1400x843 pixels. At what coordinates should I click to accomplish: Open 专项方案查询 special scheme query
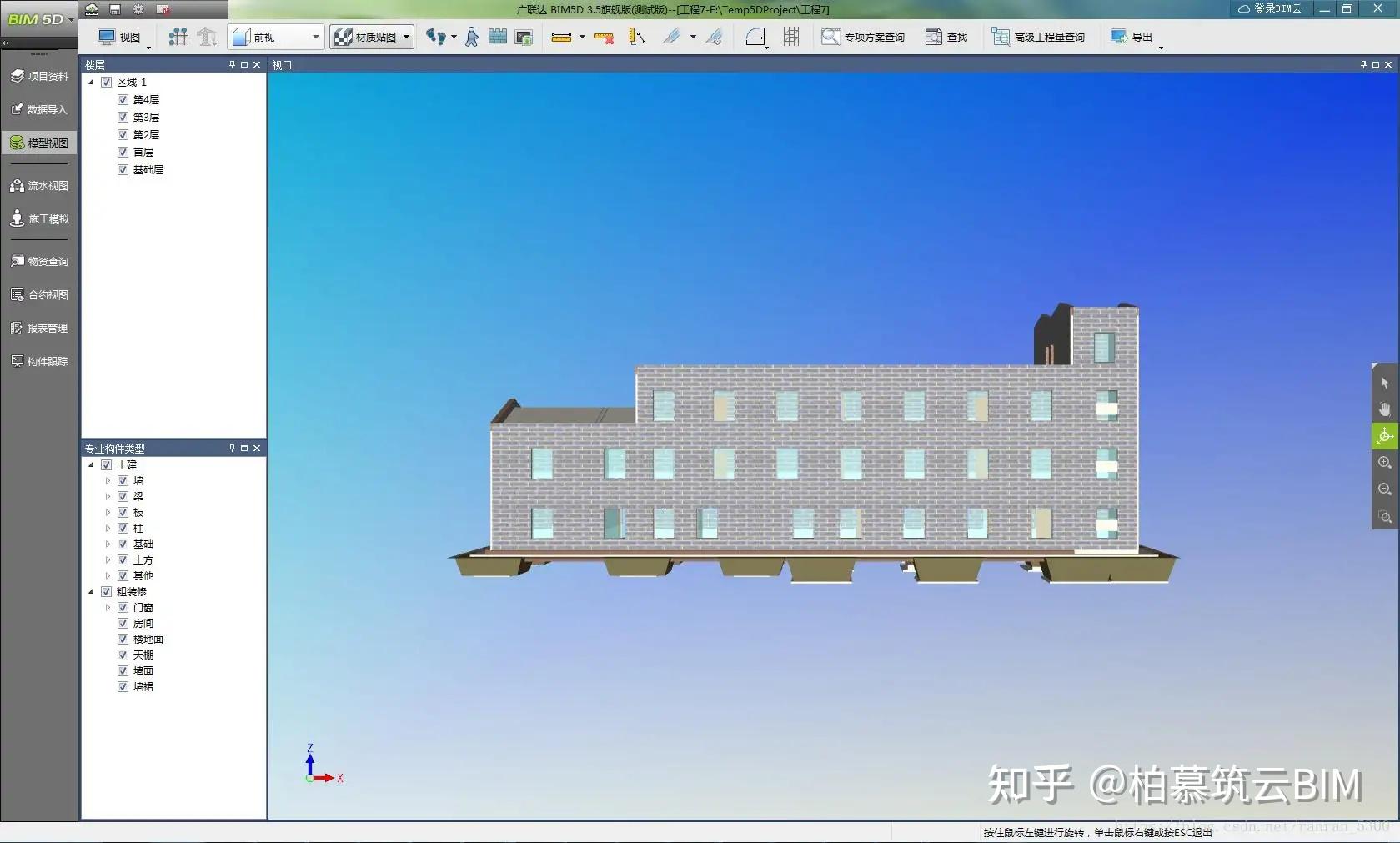pos(863,37)
